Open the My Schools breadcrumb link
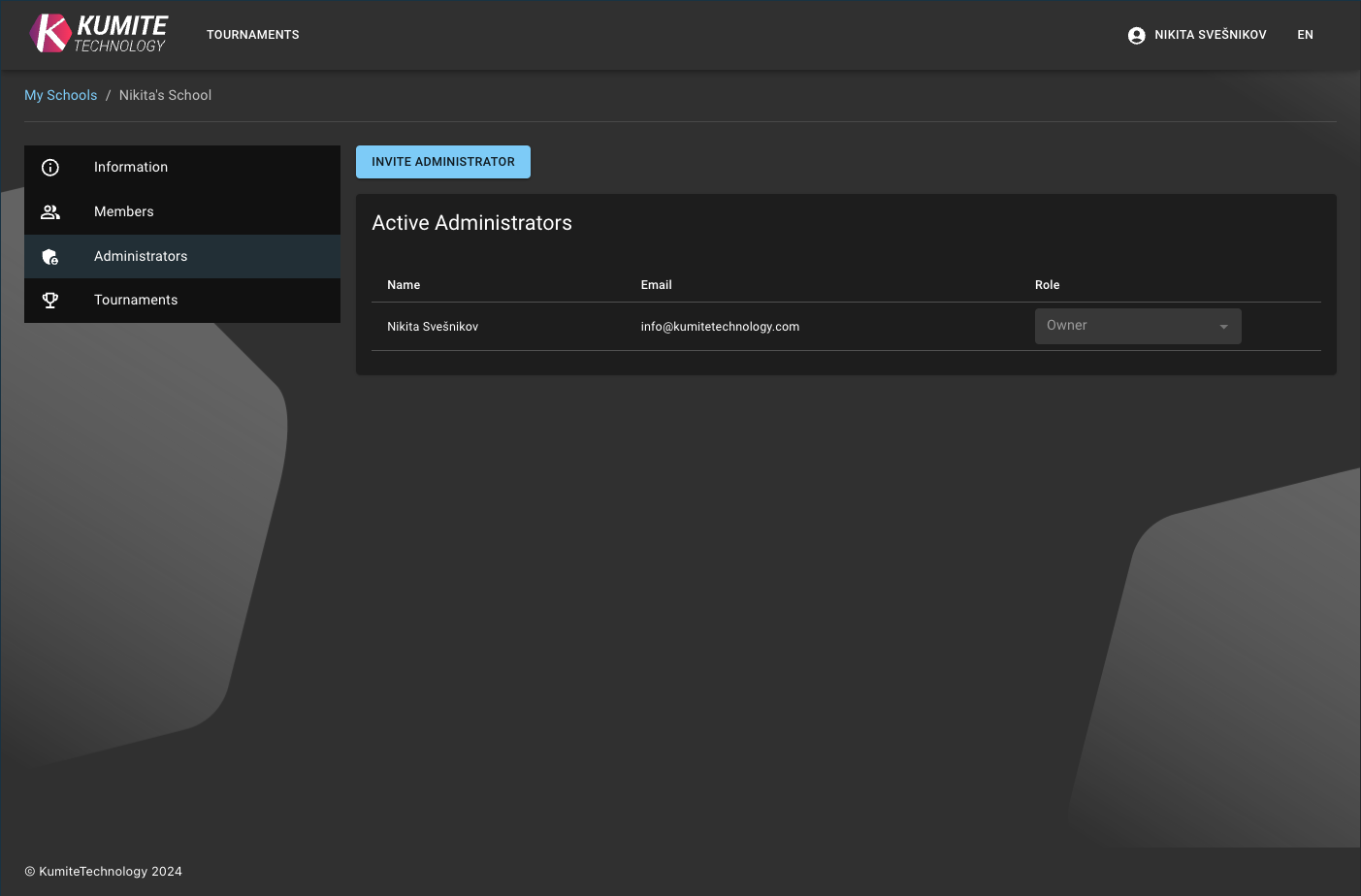1361x896 pixels. (60, 94)
